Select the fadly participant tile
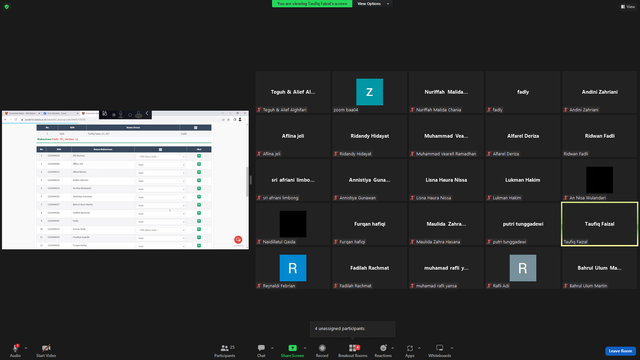Image resolution: width=640 pixels, height=360 pixels. pyautogui.click(x=523, y=92)
